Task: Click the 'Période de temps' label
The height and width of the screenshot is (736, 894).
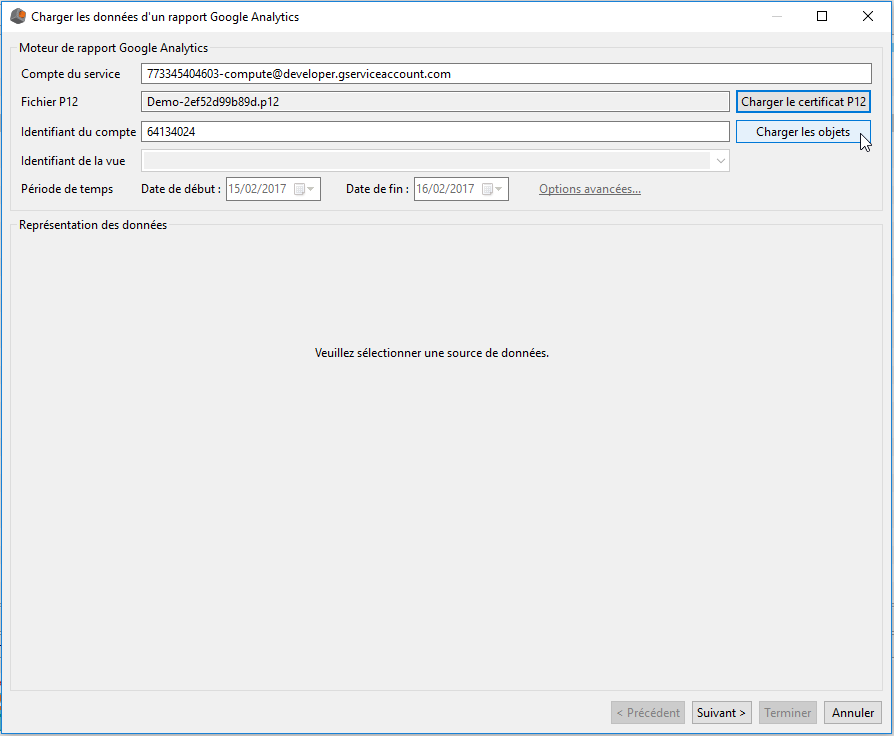Action: 67,189
